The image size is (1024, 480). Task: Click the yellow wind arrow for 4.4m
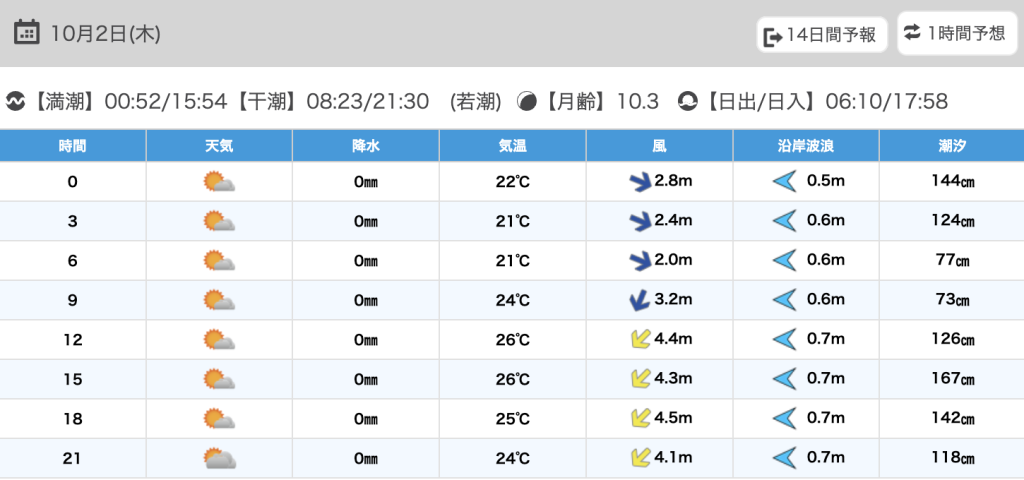638,340
